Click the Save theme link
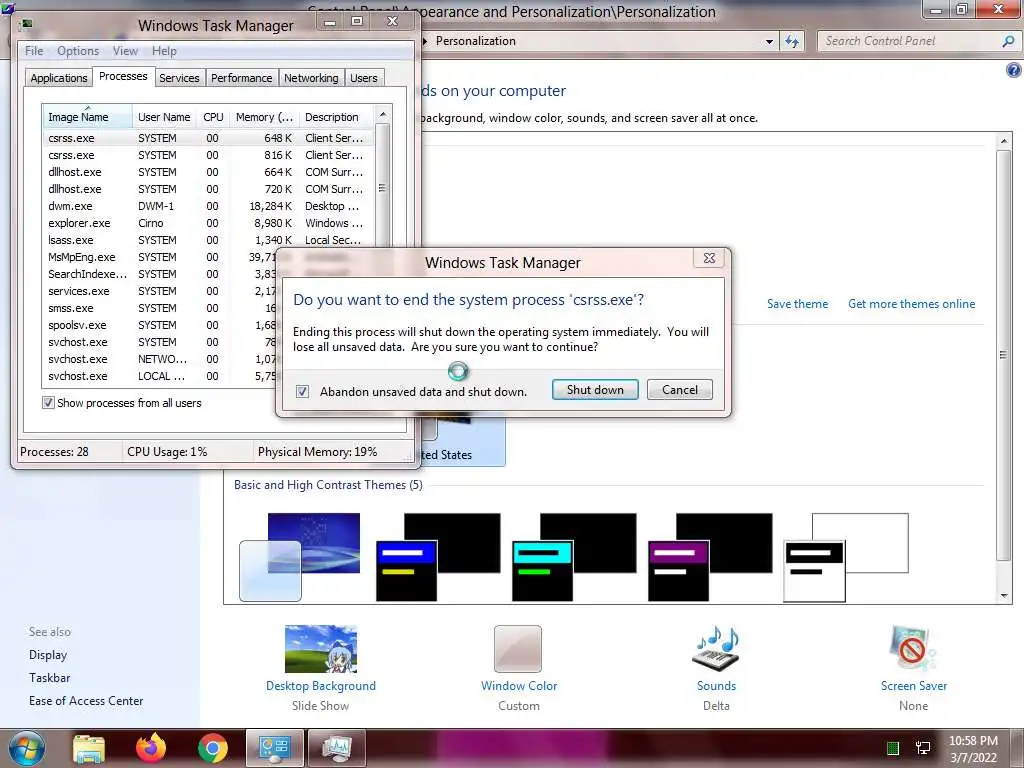Image resolution: width=1024 pixels, height=768 pixels. [797, 304]
